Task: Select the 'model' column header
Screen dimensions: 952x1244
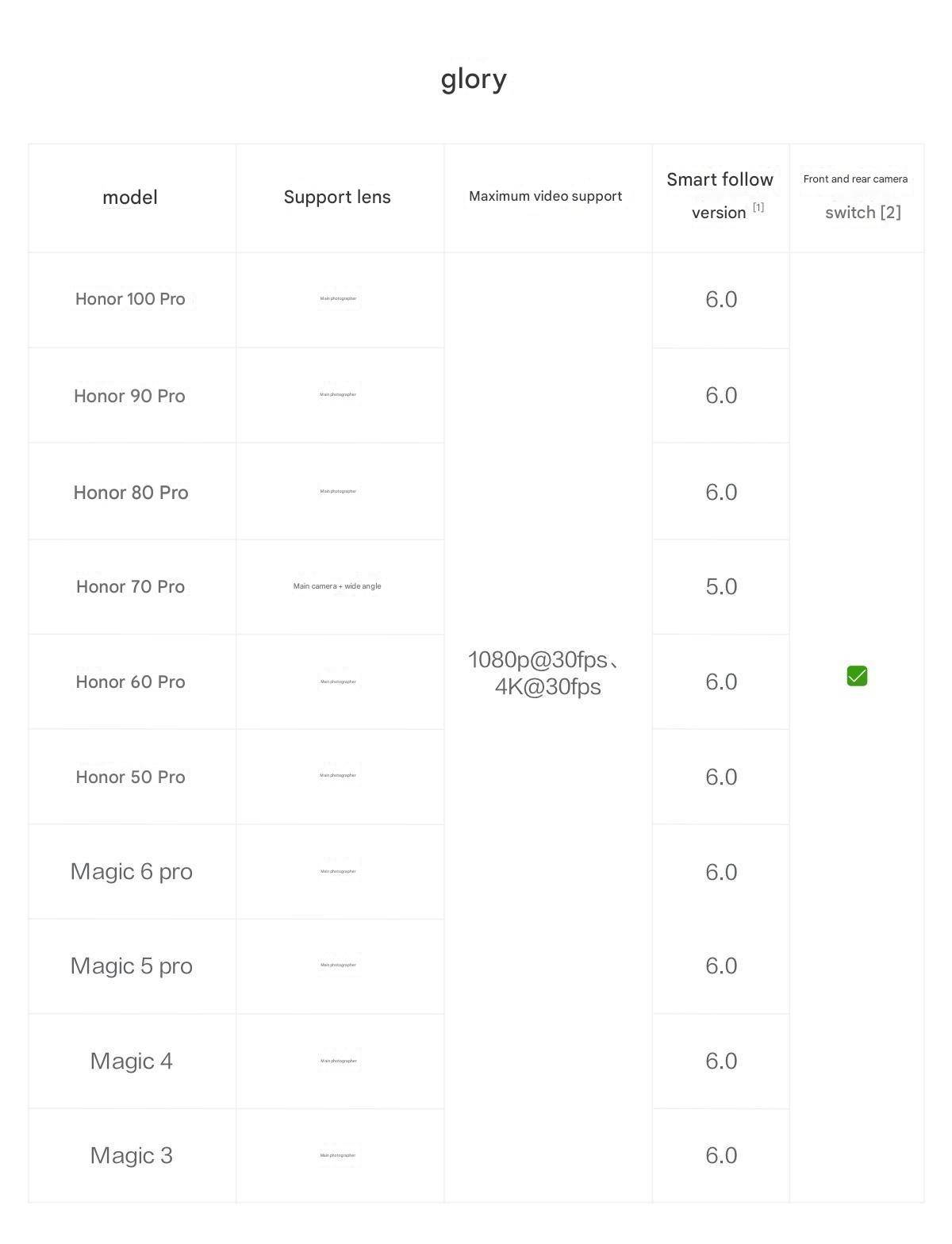Action: [130, 198]
